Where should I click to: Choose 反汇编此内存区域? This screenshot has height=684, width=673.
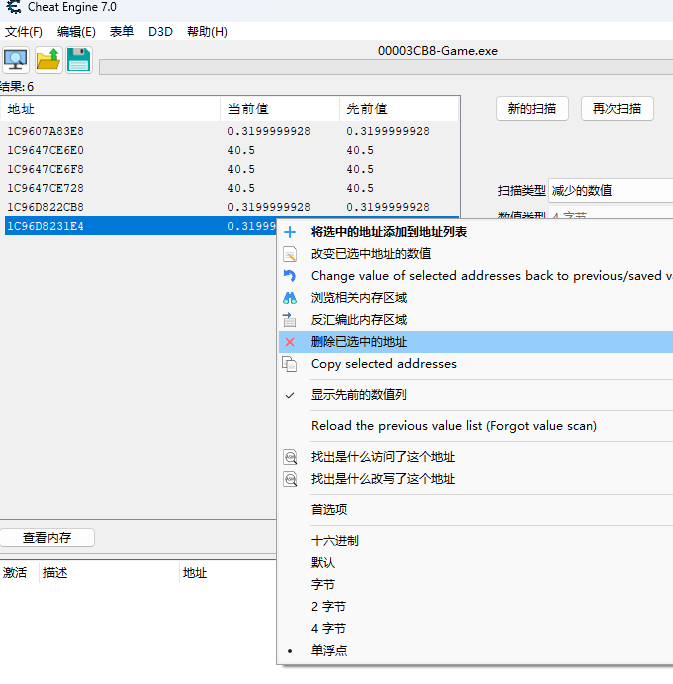475,320
